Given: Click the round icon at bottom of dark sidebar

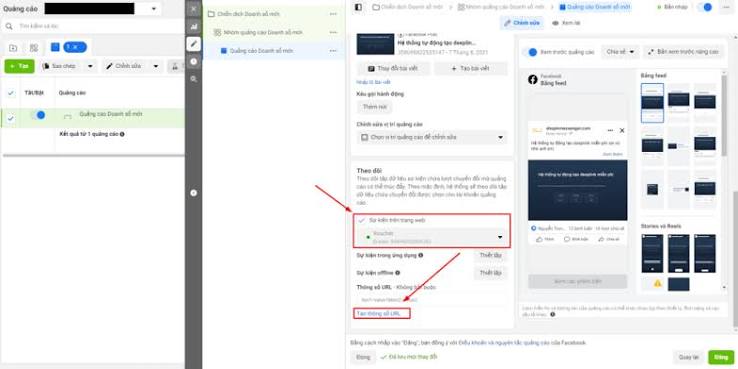Looking at the screenshot, I should pos(193,193).
